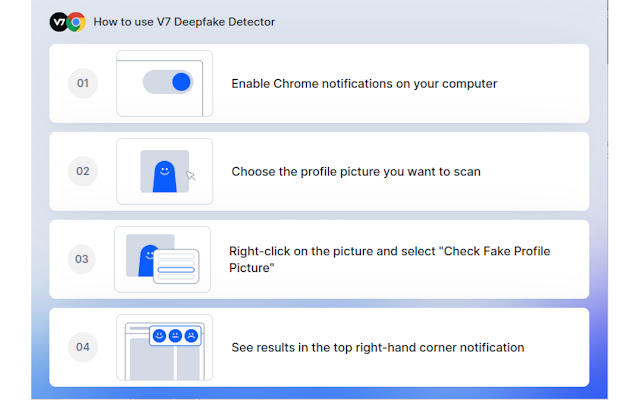Click the happy smiley face in results
This screenshot has width=640, height=400.
tap(159, 336)
